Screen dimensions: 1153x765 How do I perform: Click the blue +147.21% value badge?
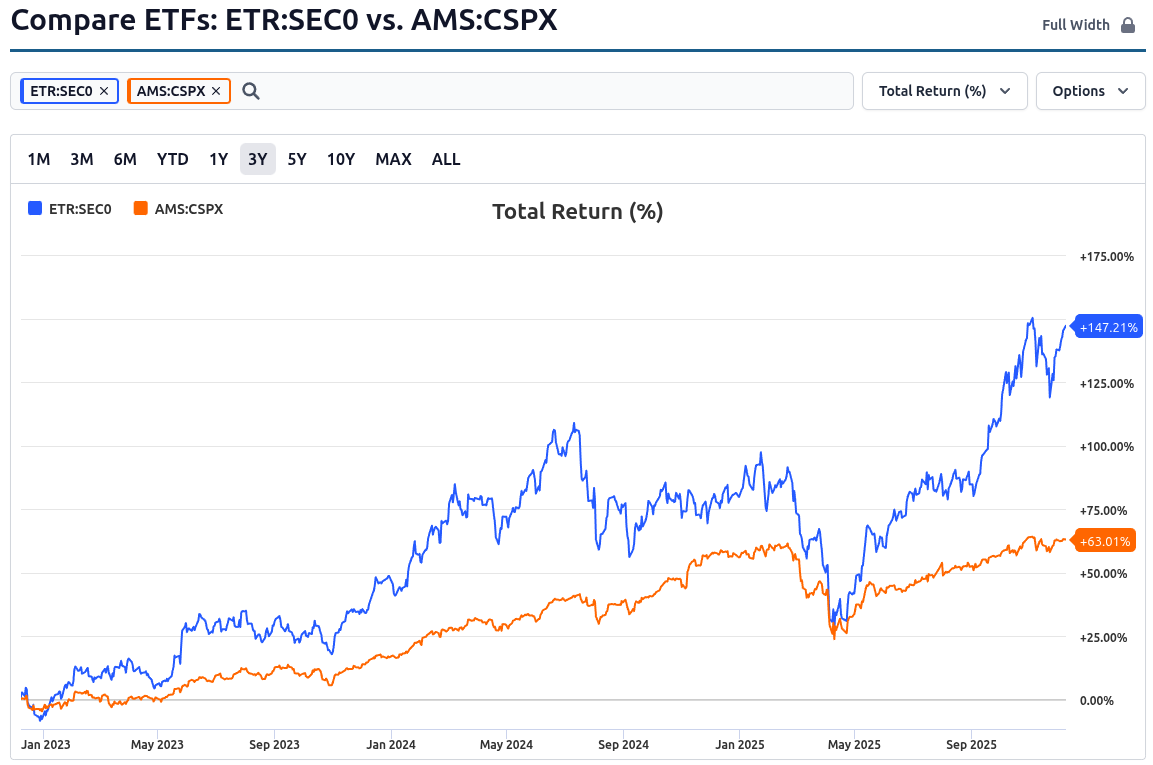[1108, 326]
